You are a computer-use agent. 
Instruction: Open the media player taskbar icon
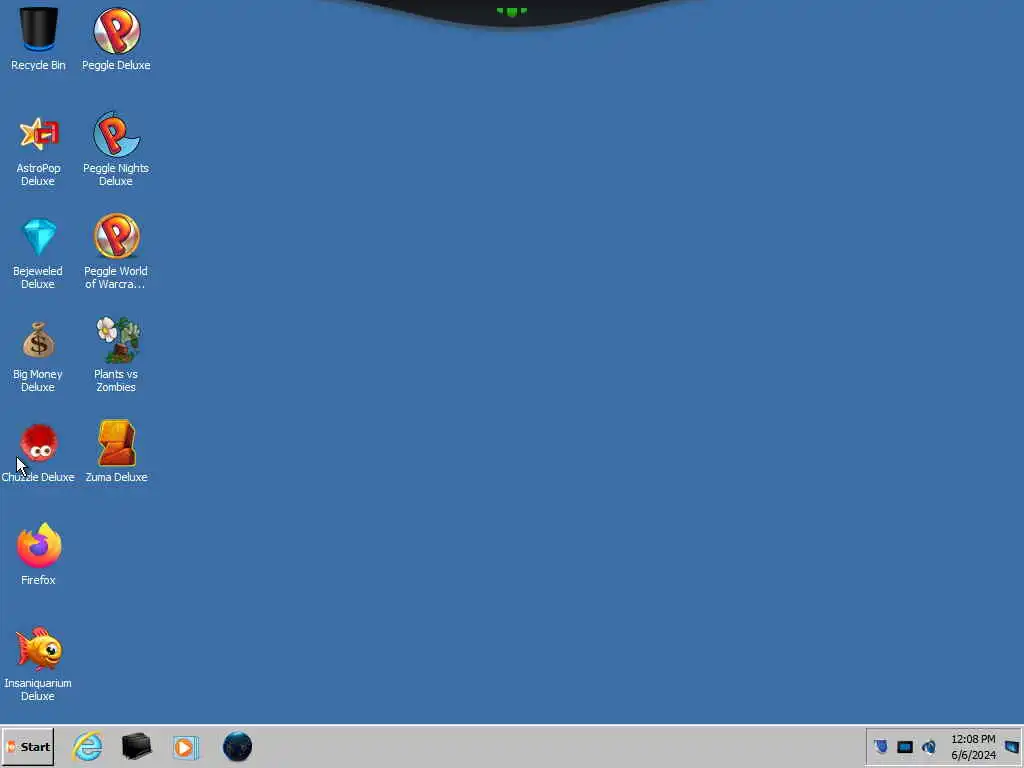[x=186, y=748]
